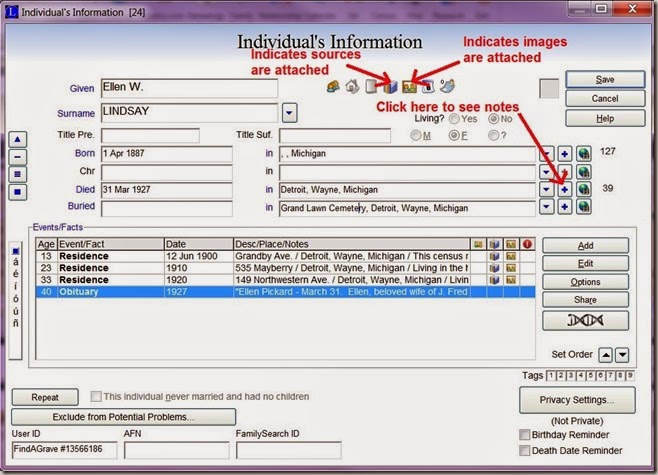Open Privacy Settings
This screenshot has height=475, width=658.
(x=577, y=400)
